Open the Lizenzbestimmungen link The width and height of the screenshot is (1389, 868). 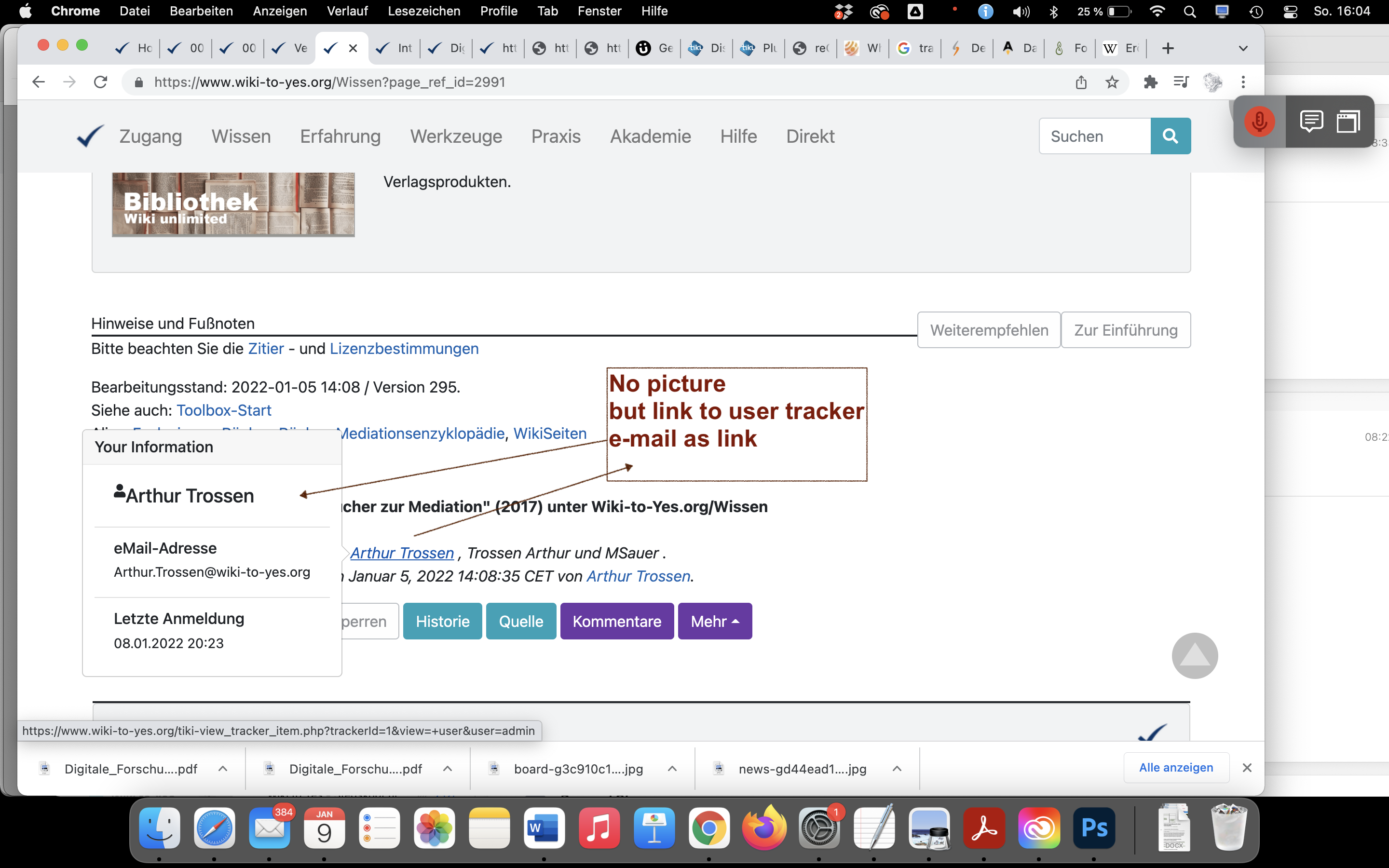(x=404, y=349)
